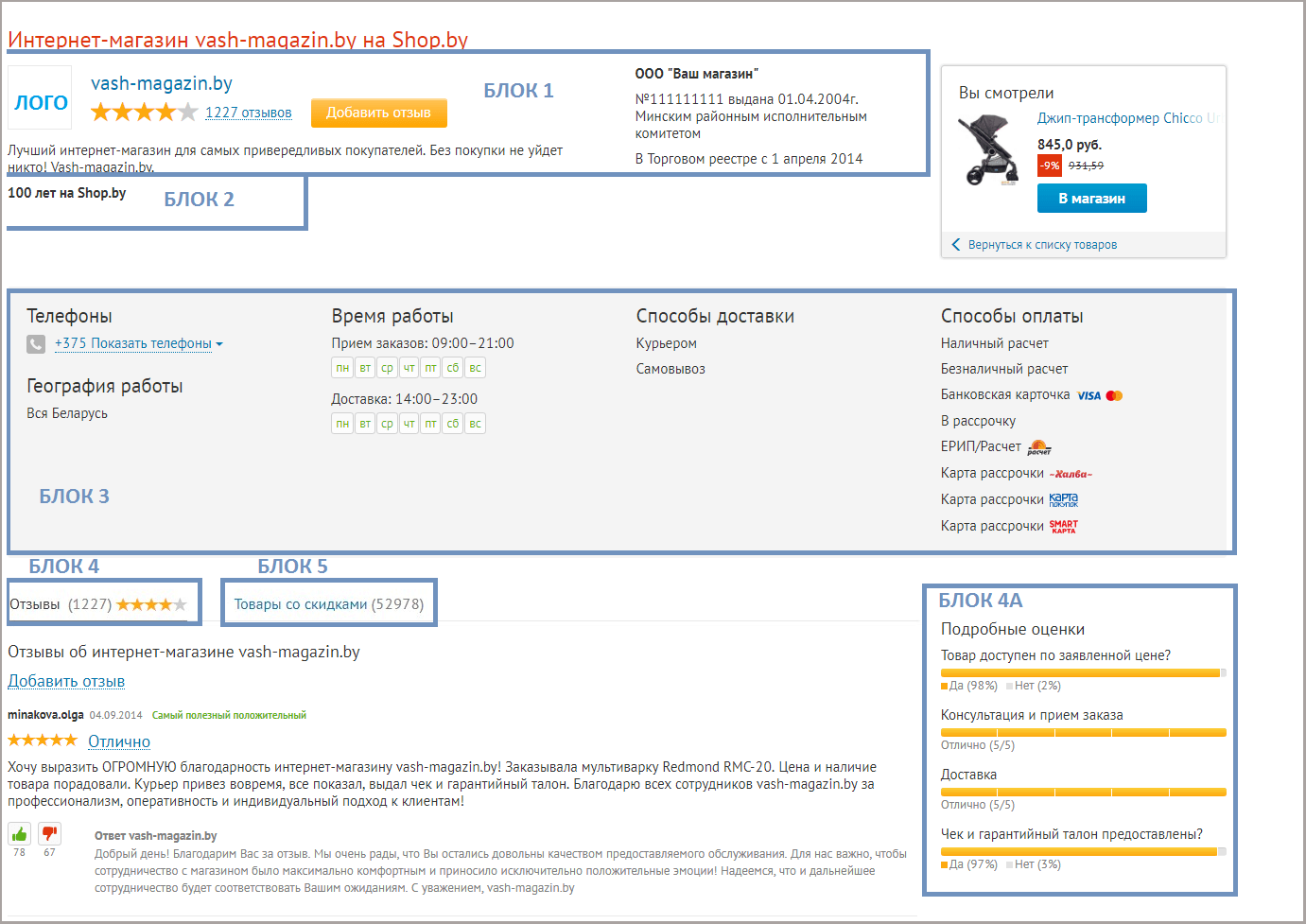Click the Безналичный расчет payment option
The height and width of the screenshot is (924, 1306).
coord(1004,369)
